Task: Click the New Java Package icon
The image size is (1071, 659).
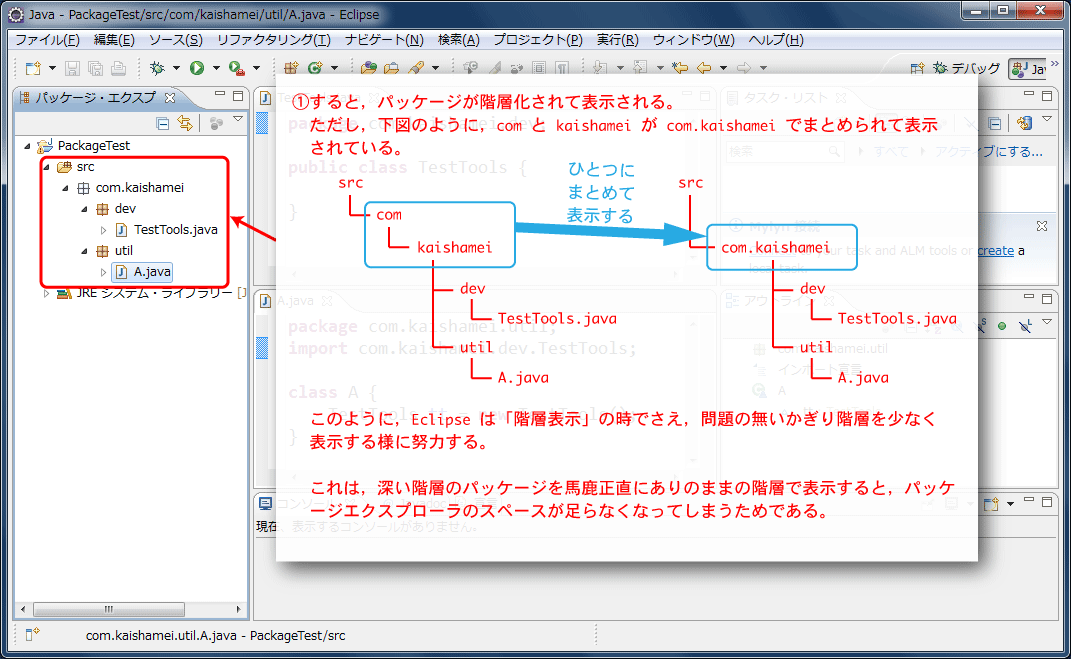Action: (291, 68)
